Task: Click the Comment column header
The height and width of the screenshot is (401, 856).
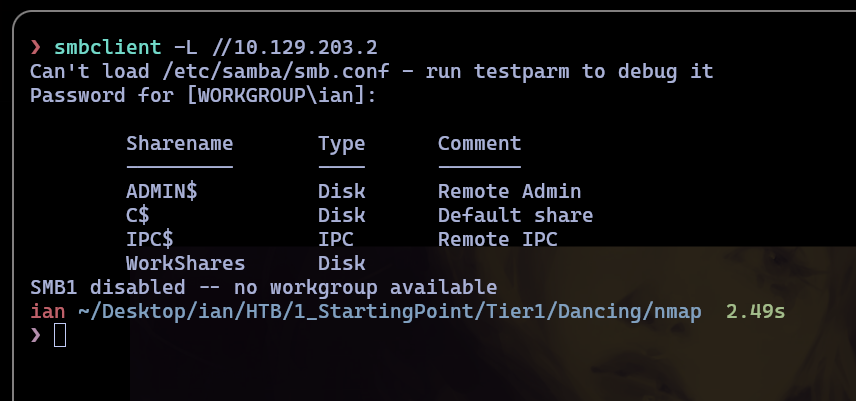Action: (479, 143)
